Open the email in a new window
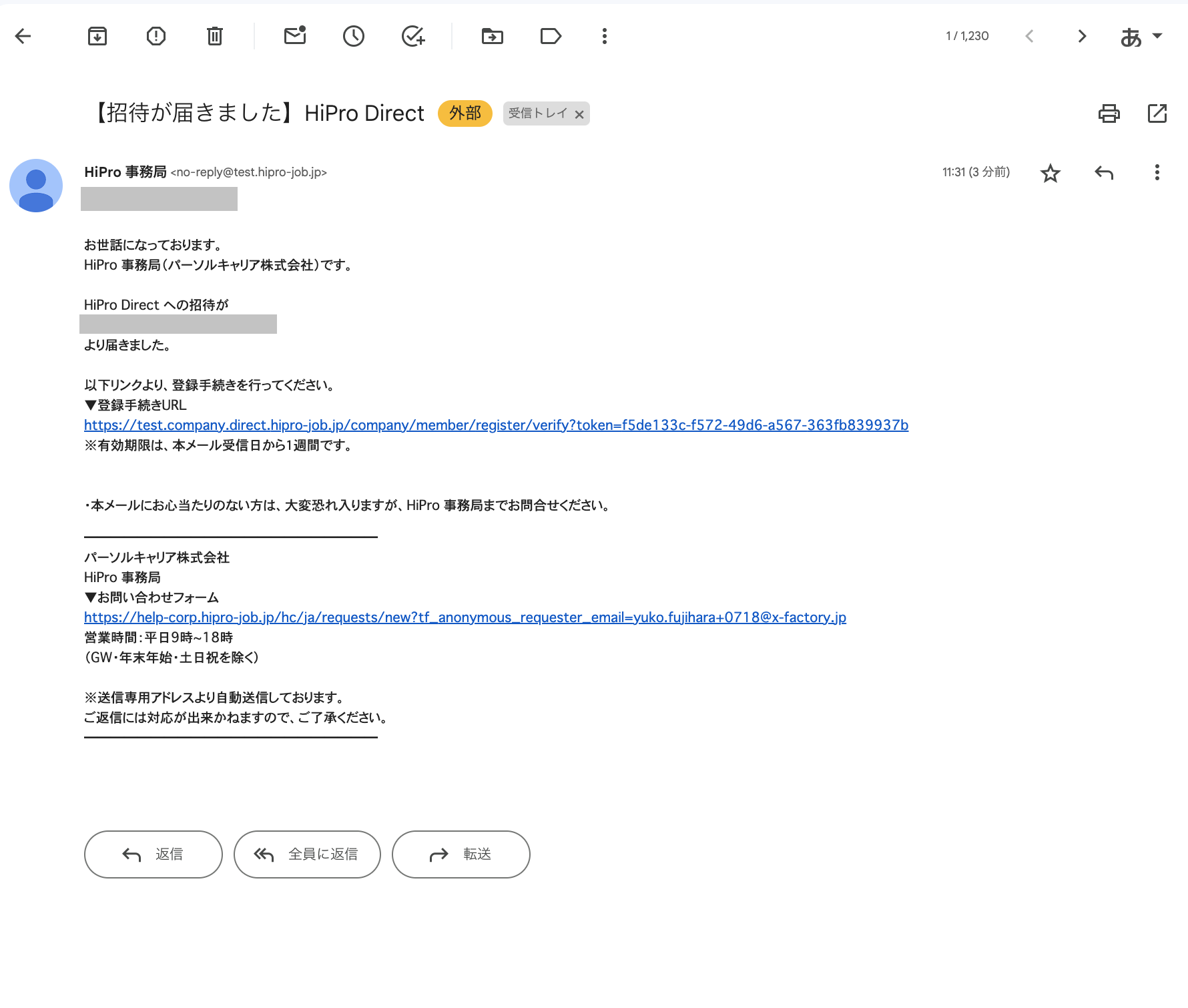The image size is (1188, 1008). [x=1157, y=113]
